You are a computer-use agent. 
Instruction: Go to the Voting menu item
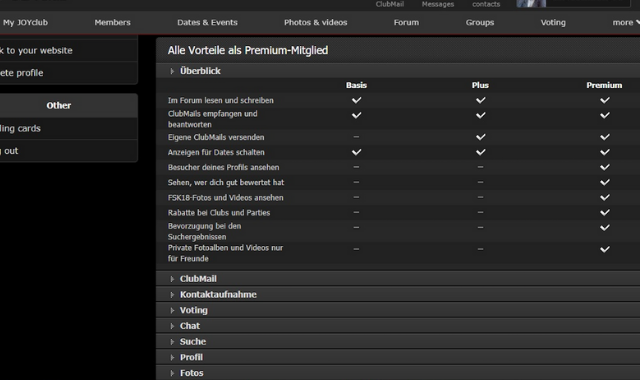tap(553, 22)
